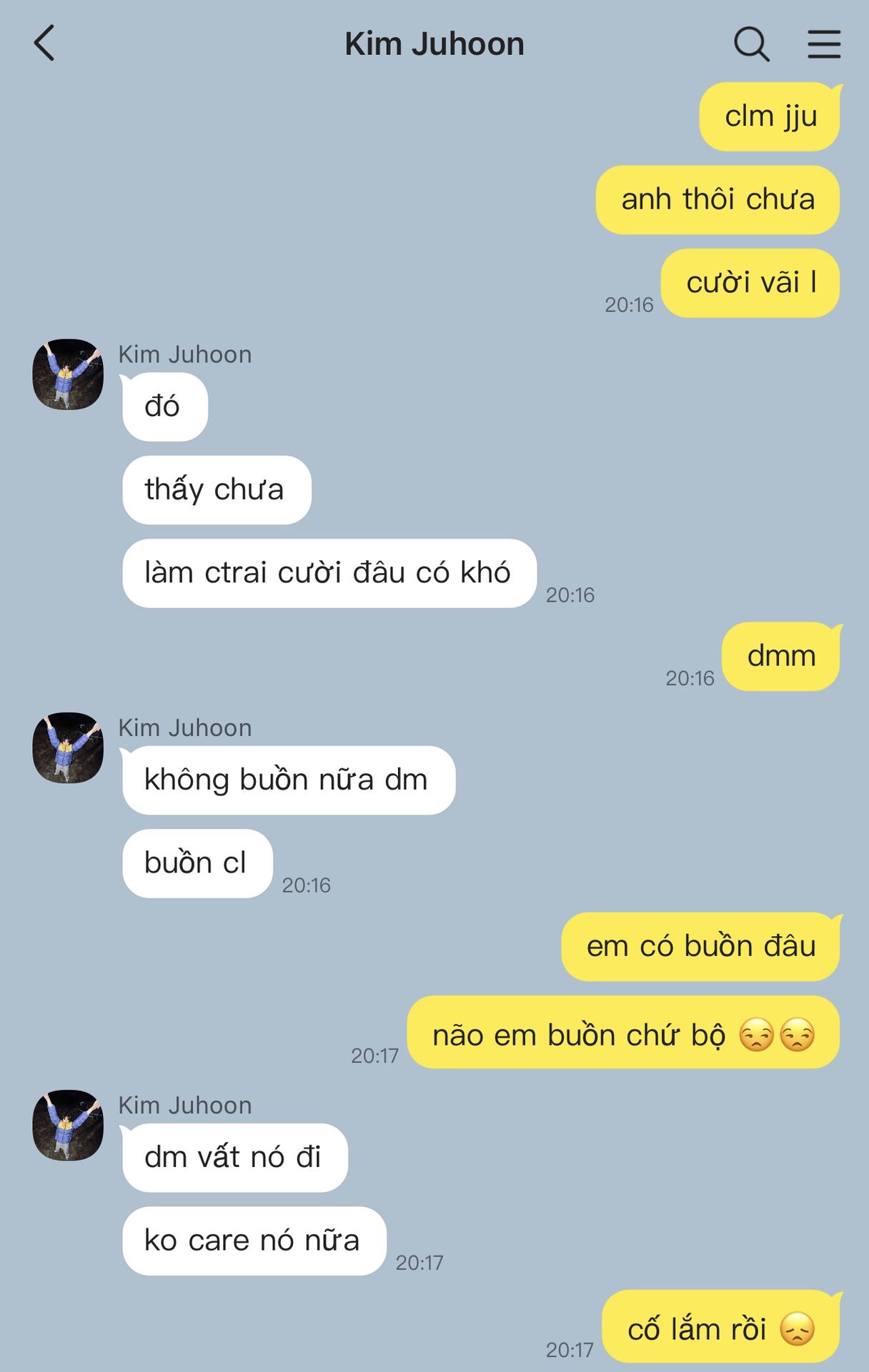This screenshot has width=869, height=1372.
Task: Select the "anh thôi chưa" message
Action: tap(717, 199)
